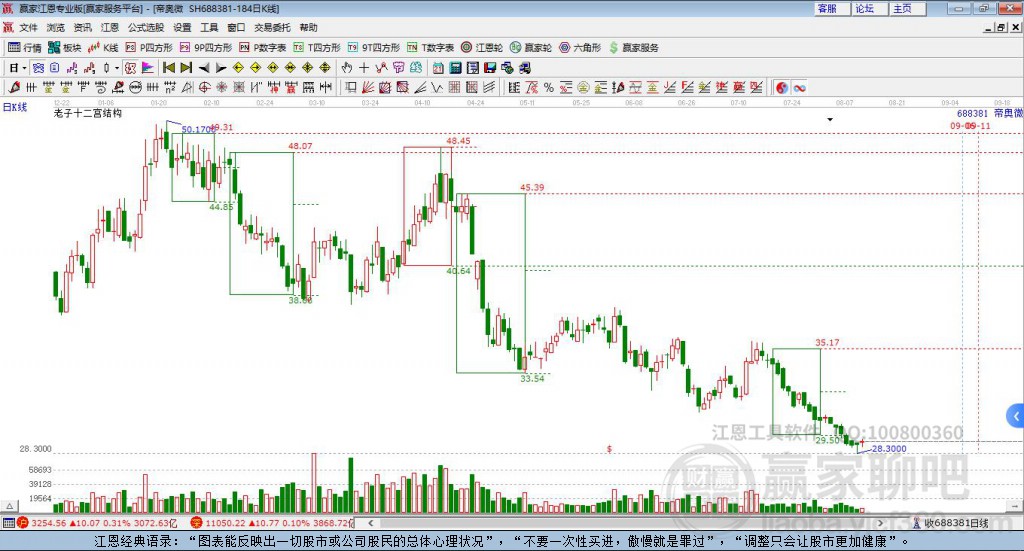Open the 资讯 menu

pyautogui.click(x=82, y=27)
